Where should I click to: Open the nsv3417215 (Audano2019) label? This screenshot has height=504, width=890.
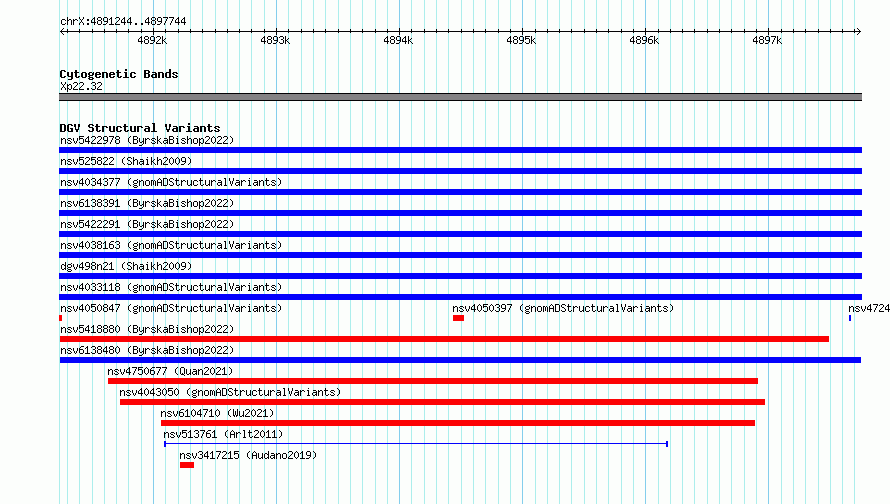point(248,455)
